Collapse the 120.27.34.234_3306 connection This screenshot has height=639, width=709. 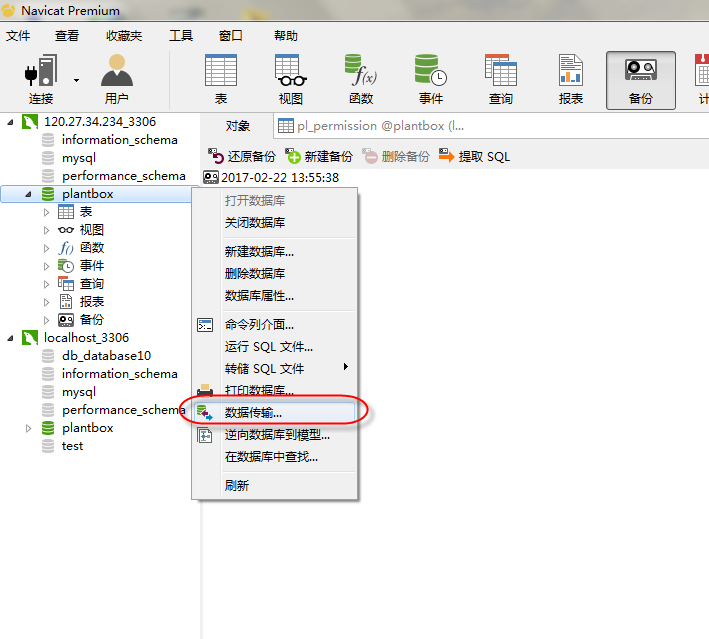[x=10, y=122]
